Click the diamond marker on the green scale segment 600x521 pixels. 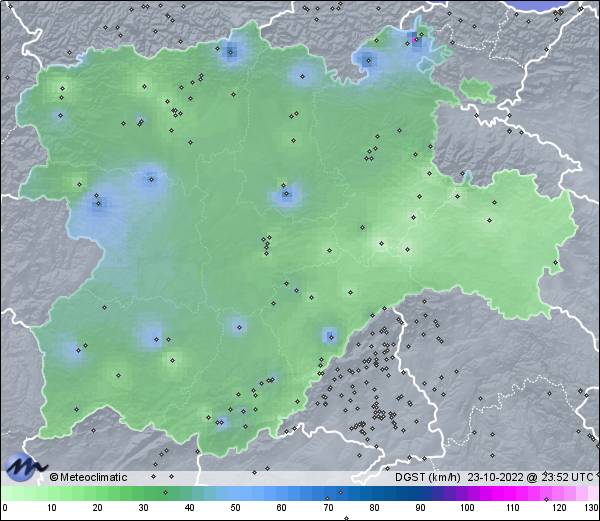coord(165,492)
